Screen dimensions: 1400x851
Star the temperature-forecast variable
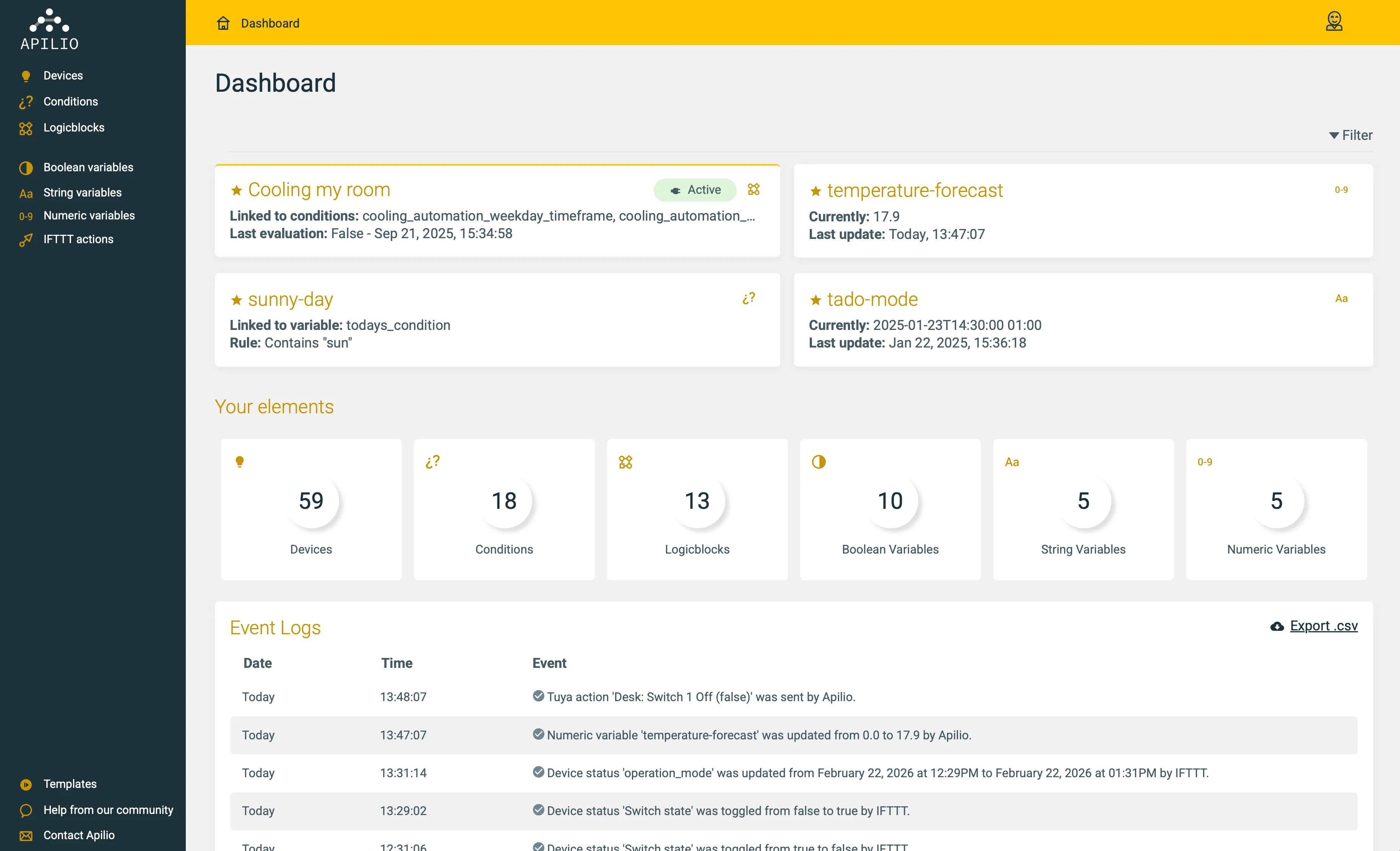click(815, 190)
